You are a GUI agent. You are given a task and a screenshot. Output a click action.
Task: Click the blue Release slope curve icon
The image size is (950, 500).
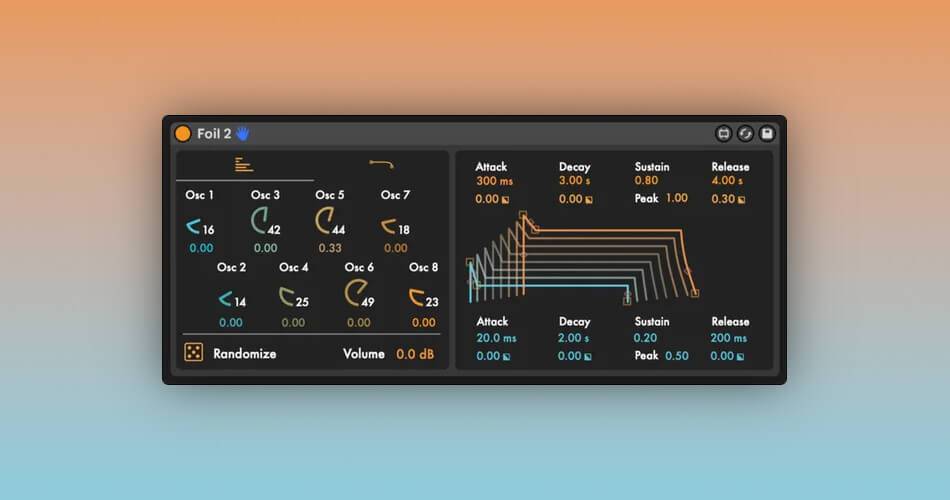[740, 356]
